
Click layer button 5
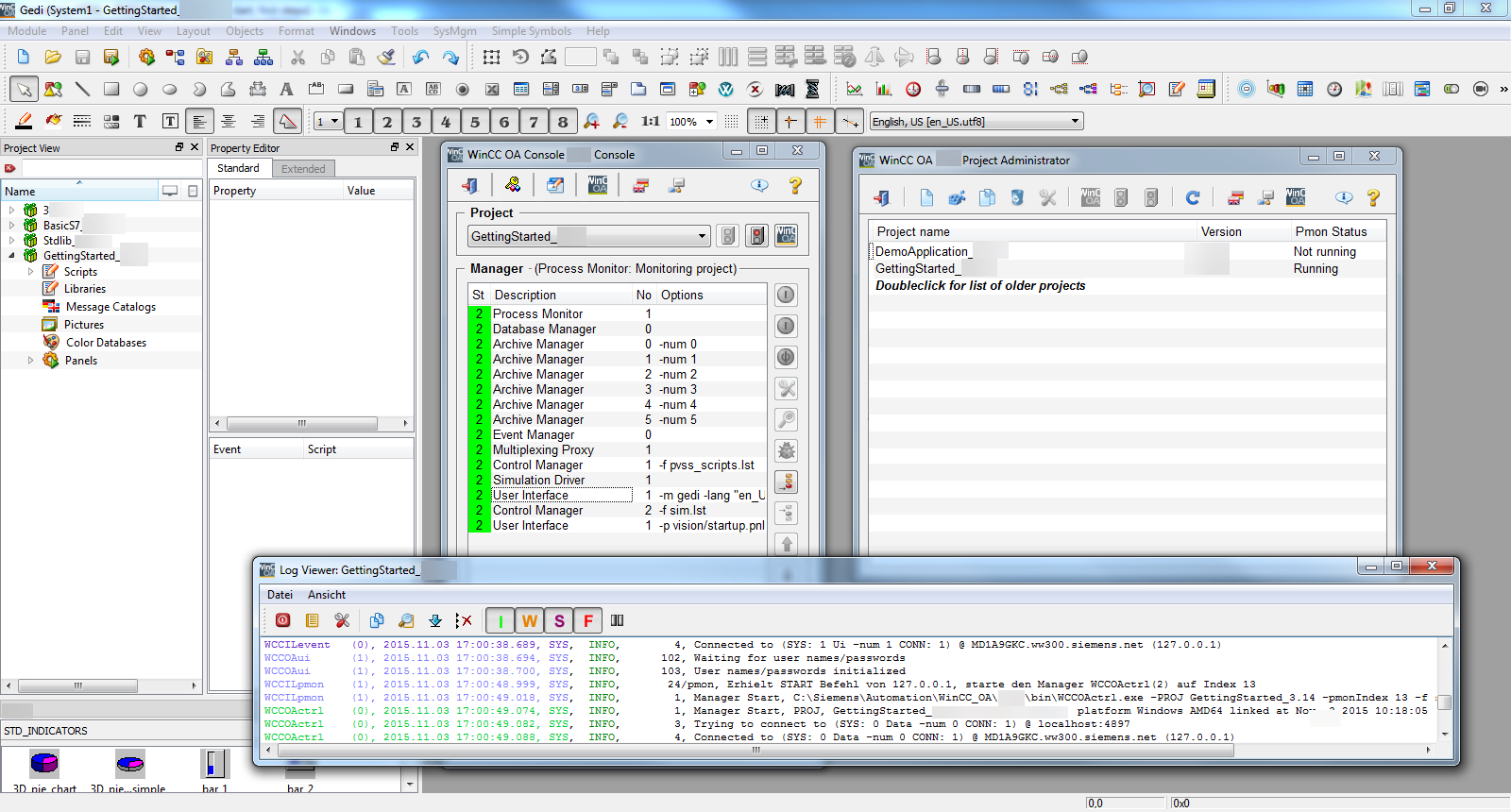pyautogui.click(x=475, y=121)
